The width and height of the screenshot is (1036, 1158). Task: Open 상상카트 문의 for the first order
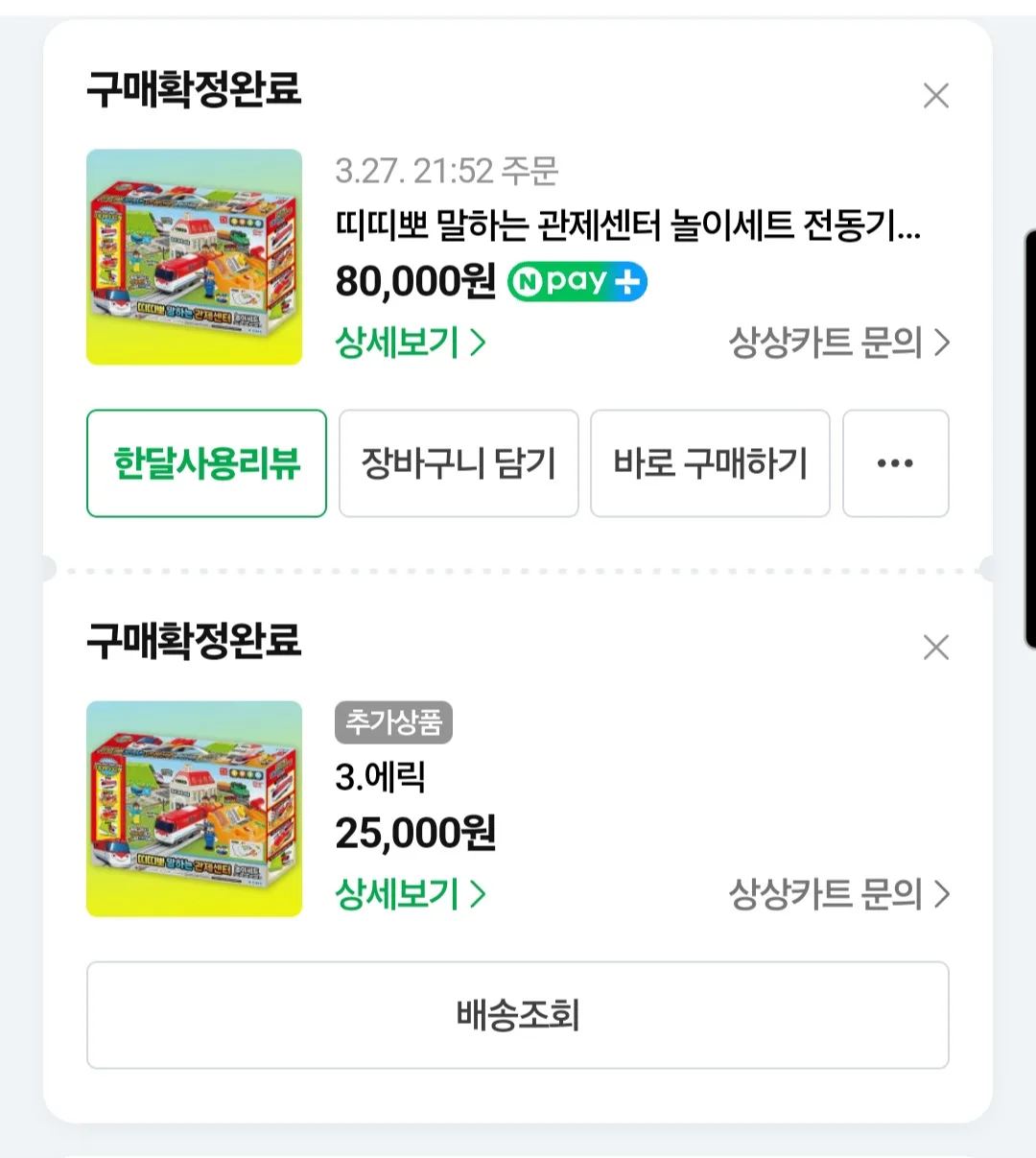839,343
